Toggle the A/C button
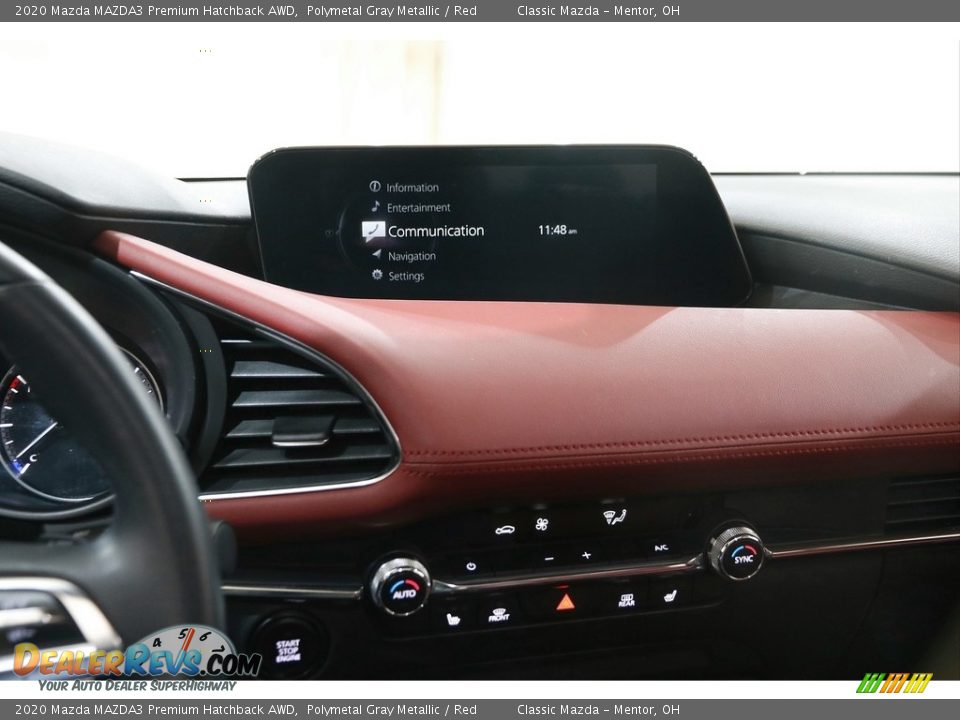 click(661, 547)
